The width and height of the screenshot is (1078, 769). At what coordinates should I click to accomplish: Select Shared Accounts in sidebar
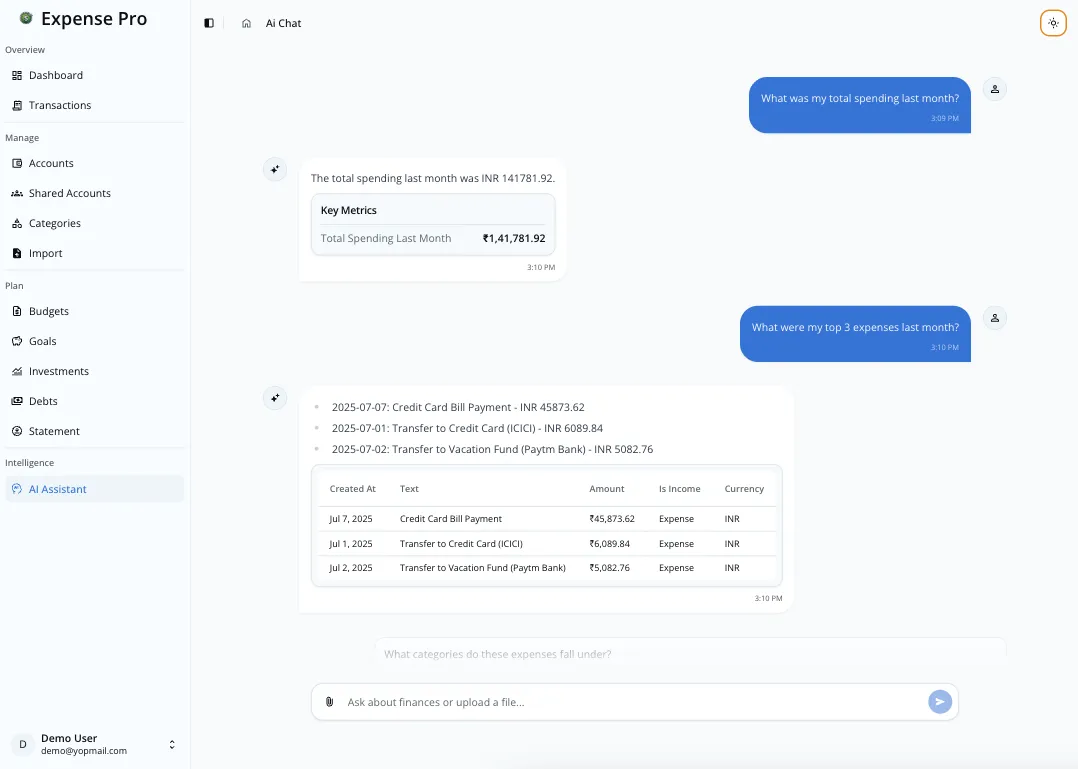95,193
